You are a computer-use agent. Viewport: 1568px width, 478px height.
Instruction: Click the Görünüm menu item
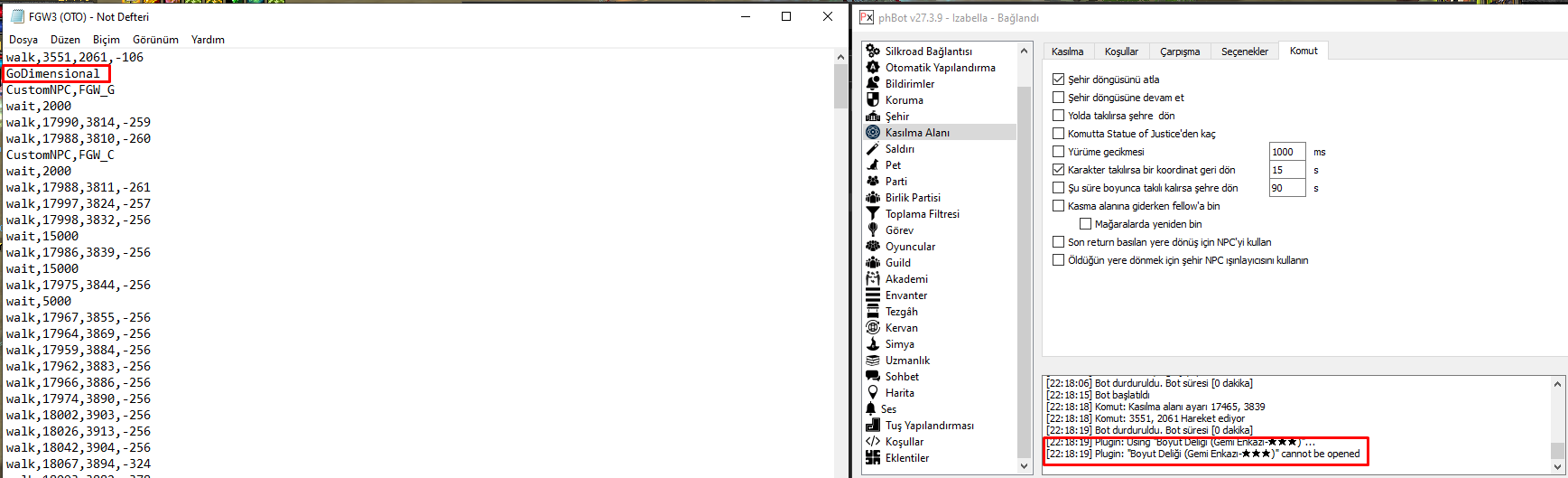pyautogui.click(x=155, y=40)
